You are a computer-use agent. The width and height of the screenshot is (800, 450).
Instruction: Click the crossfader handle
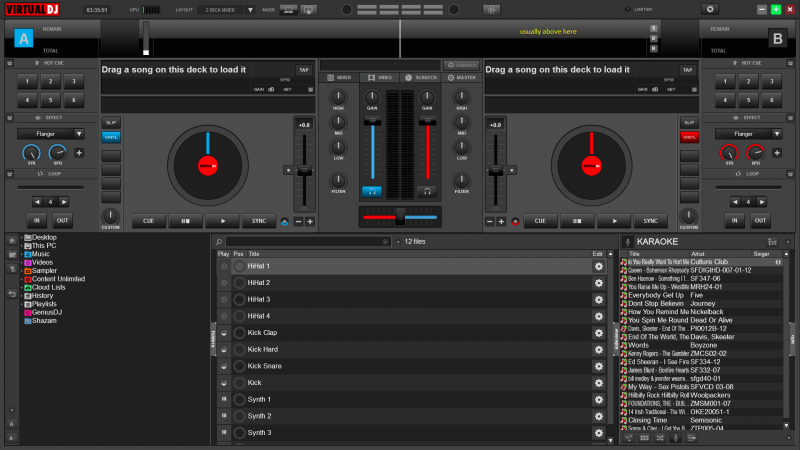400,217
